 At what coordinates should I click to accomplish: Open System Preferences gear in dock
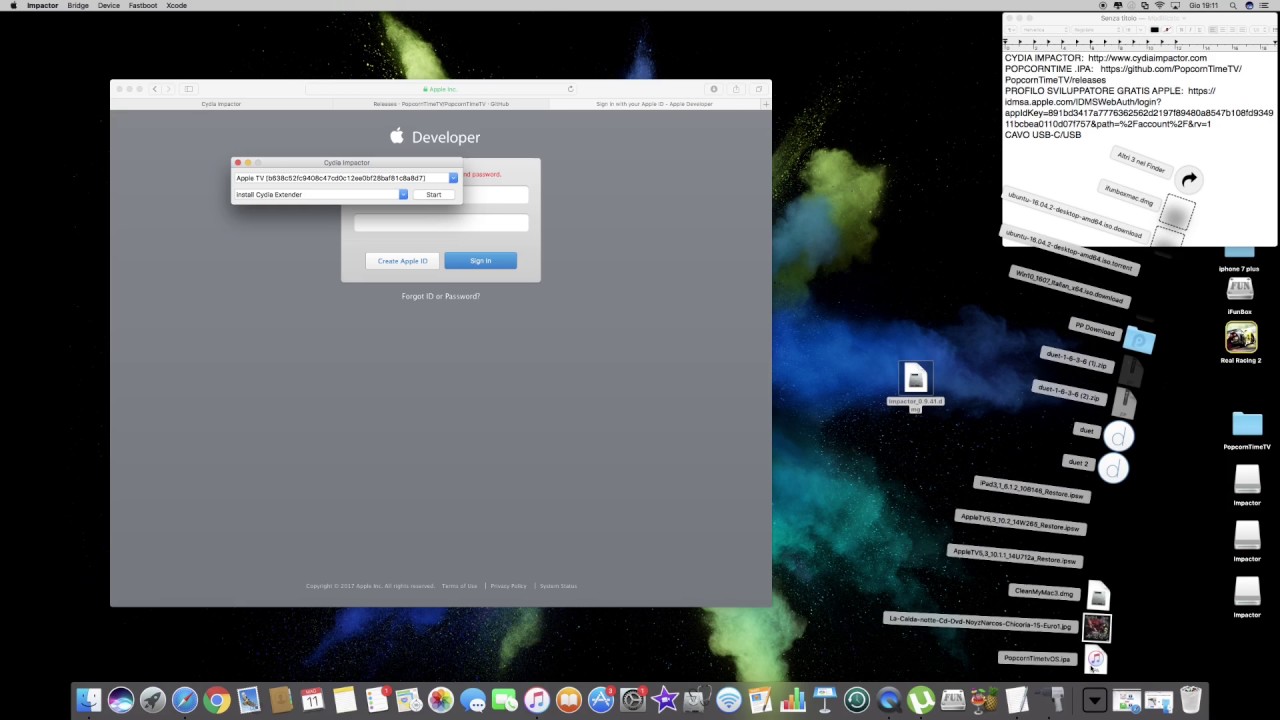[x=633, y=700]
